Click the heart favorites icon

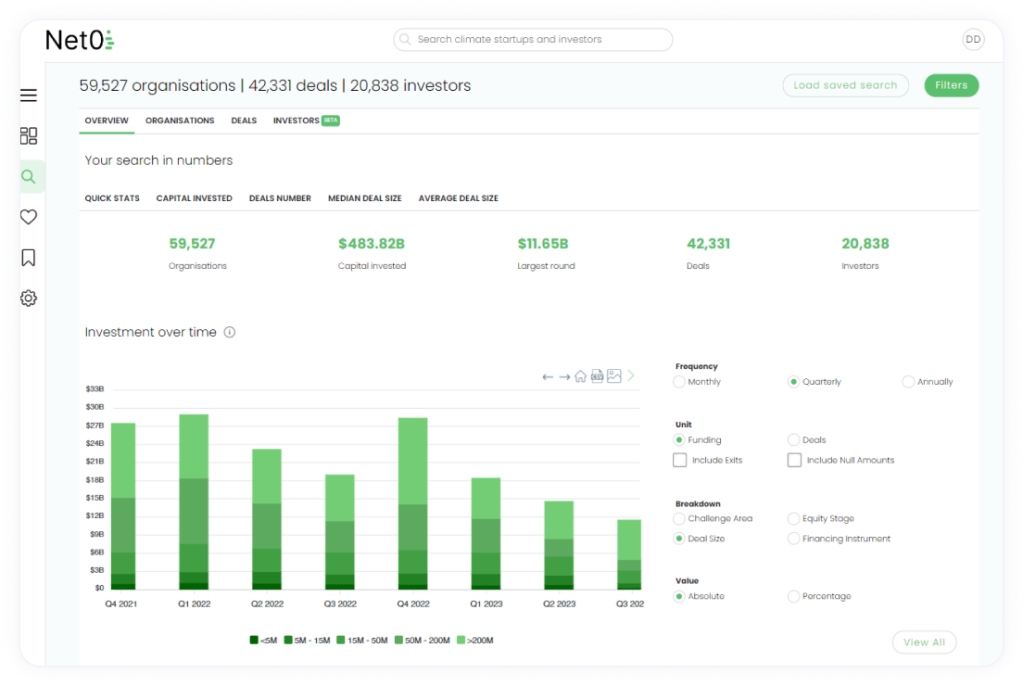(29, 217)
